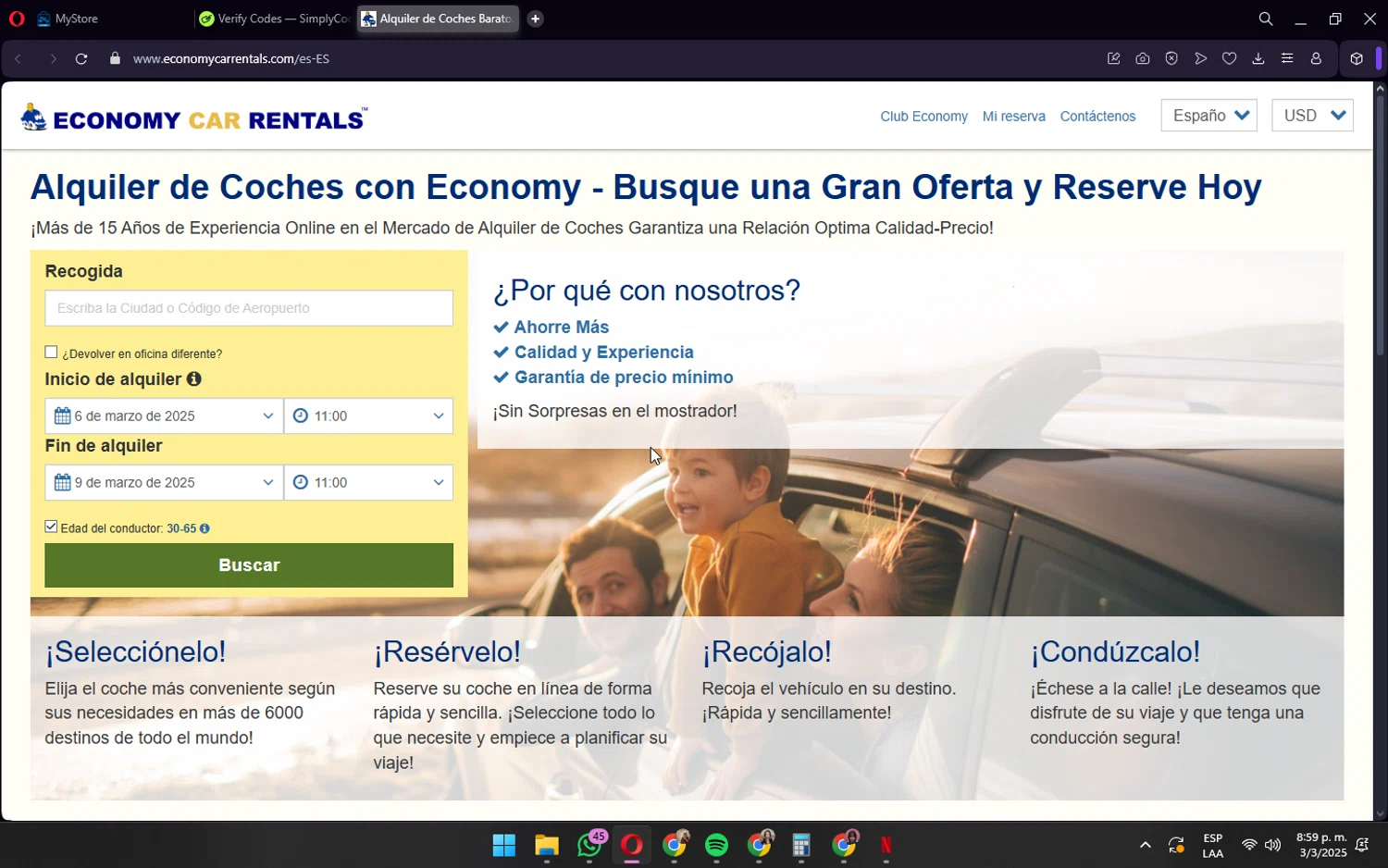Open File Explorer from the taskbar

pyautogui.click(x=547, y=845)
